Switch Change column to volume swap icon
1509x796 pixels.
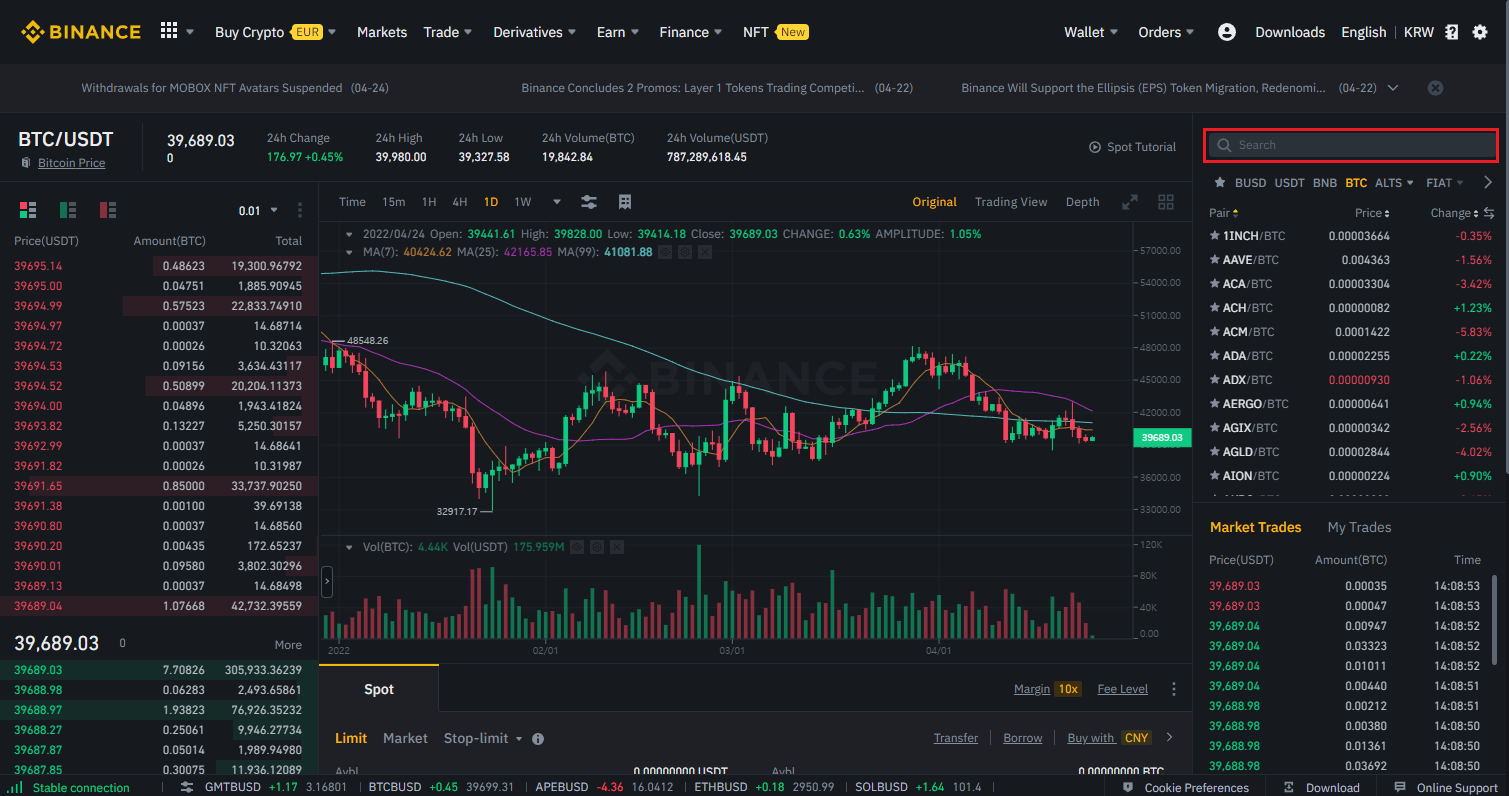(1489, 213)
